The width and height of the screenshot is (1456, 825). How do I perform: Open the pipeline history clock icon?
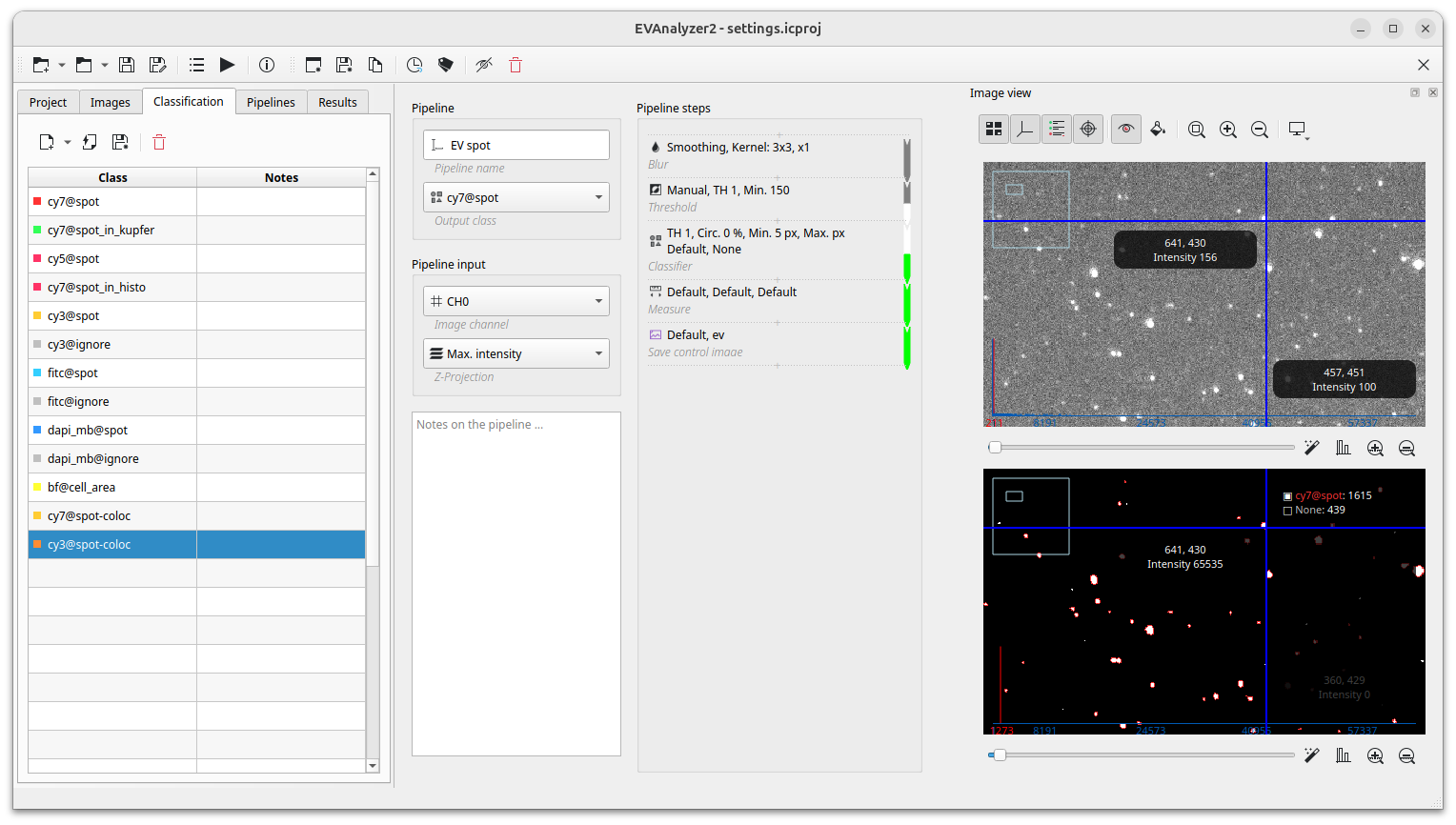pos(415,65)
